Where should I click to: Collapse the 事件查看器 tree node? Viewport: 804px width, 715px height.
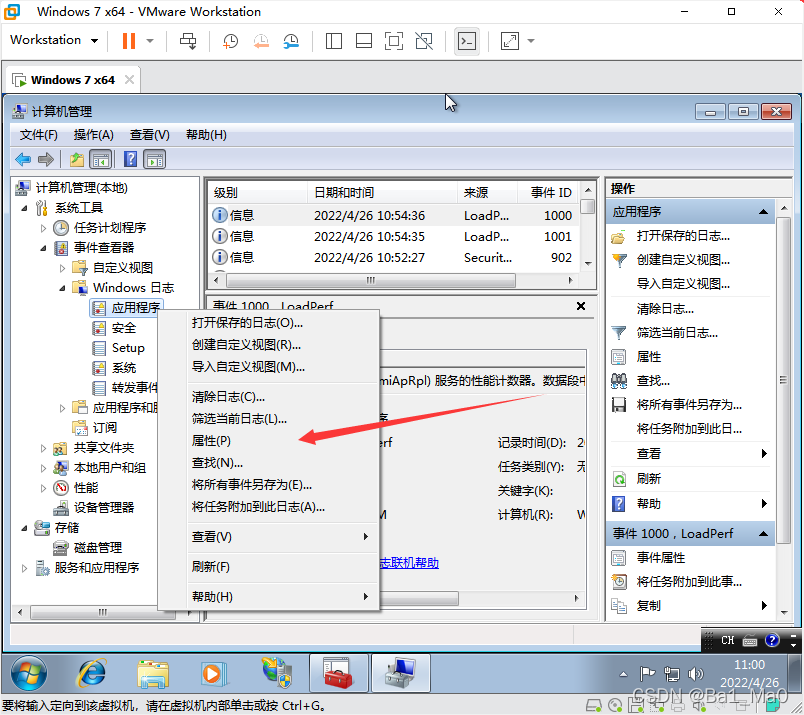[x=44, y=248]
